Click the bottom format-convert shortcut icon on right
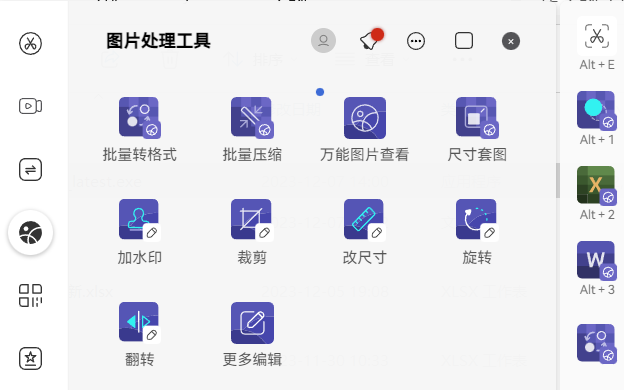 [596, 343]
